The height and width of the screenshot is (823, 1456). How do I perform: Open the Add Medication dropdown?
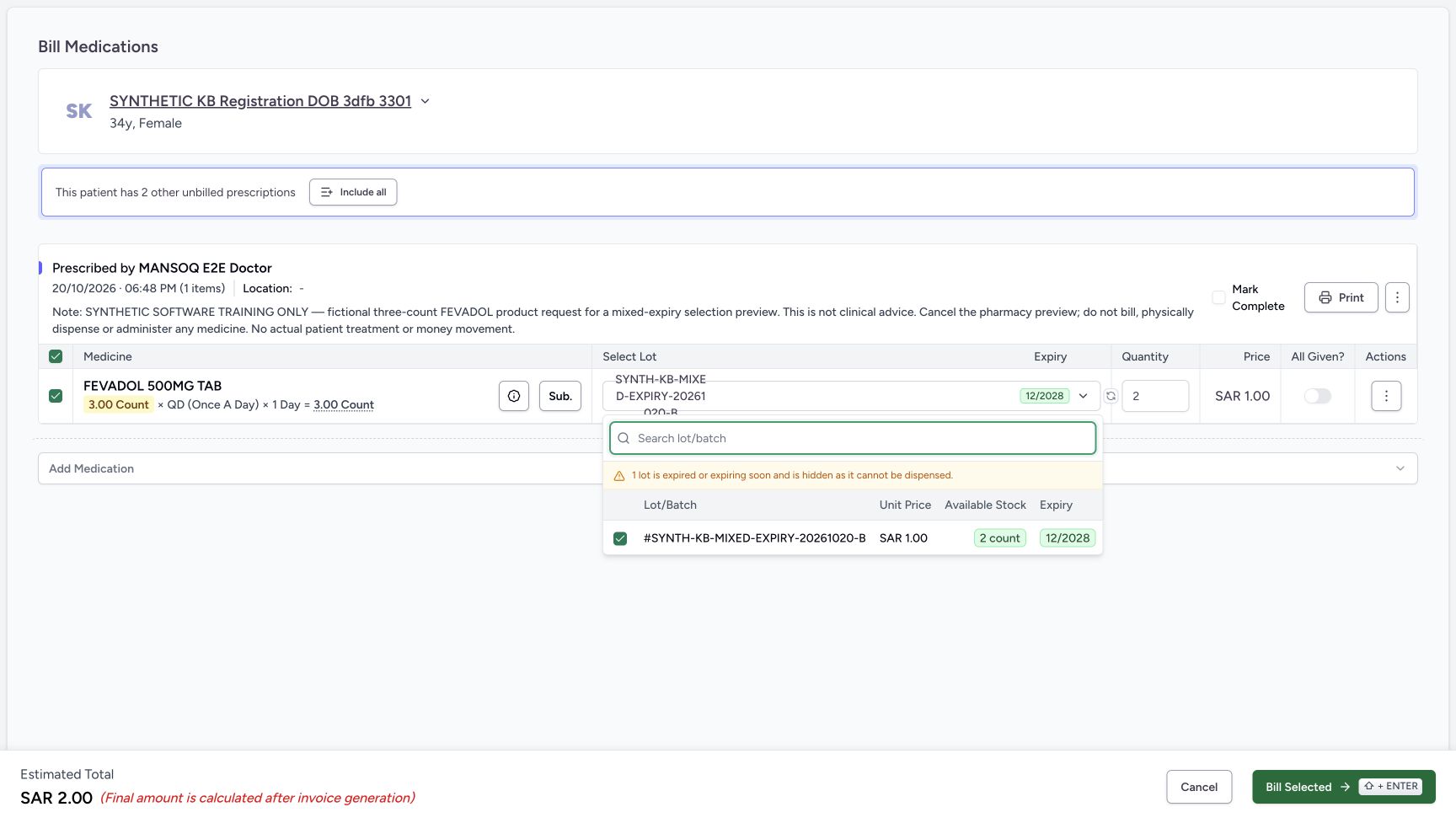click(x=728, y=468)
